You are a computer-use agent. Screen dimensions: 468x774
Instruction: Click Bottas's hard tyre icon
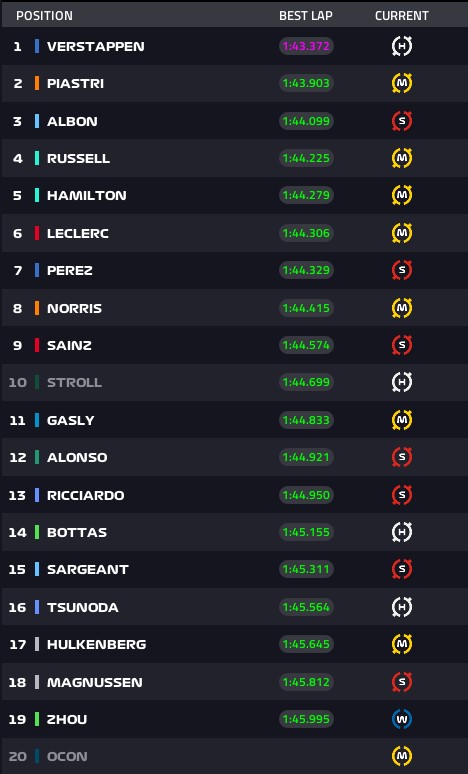pos(402,532)
